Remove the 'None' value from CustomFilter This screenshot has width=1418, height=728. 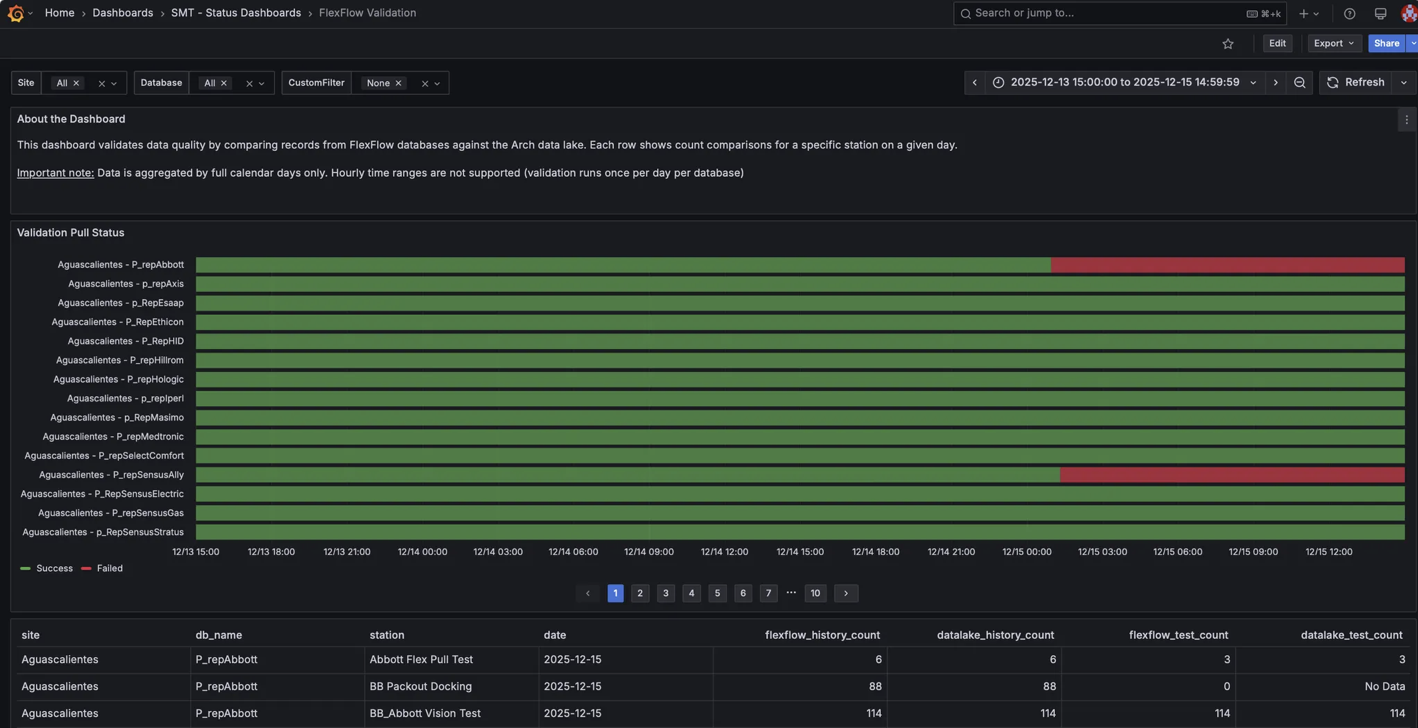[x=397, y=83]
